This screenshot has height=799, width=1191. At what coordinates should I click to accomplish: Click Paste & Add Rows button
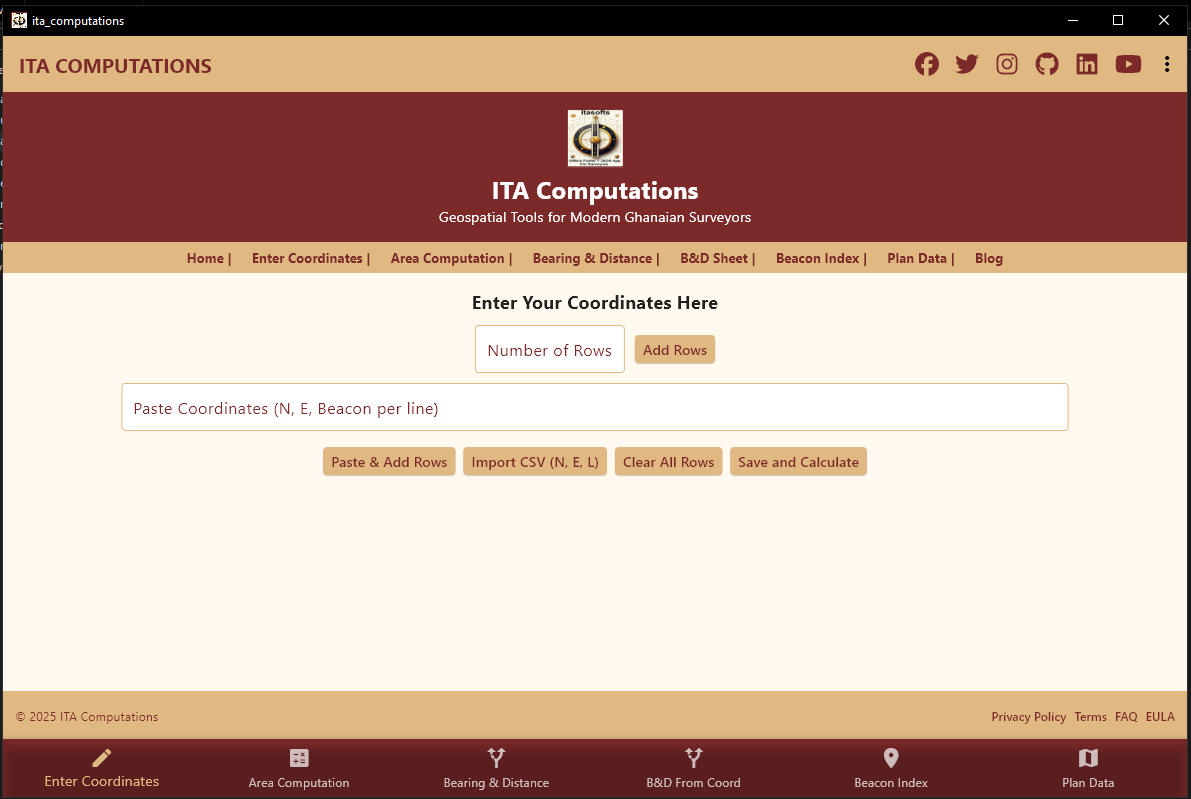pyautogui.click(x=389, y=462)
